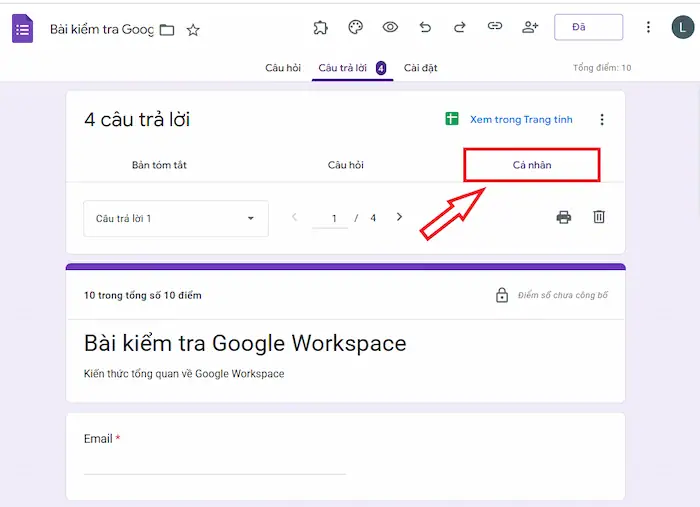Preview the form with the eye icon

[390, 27]
